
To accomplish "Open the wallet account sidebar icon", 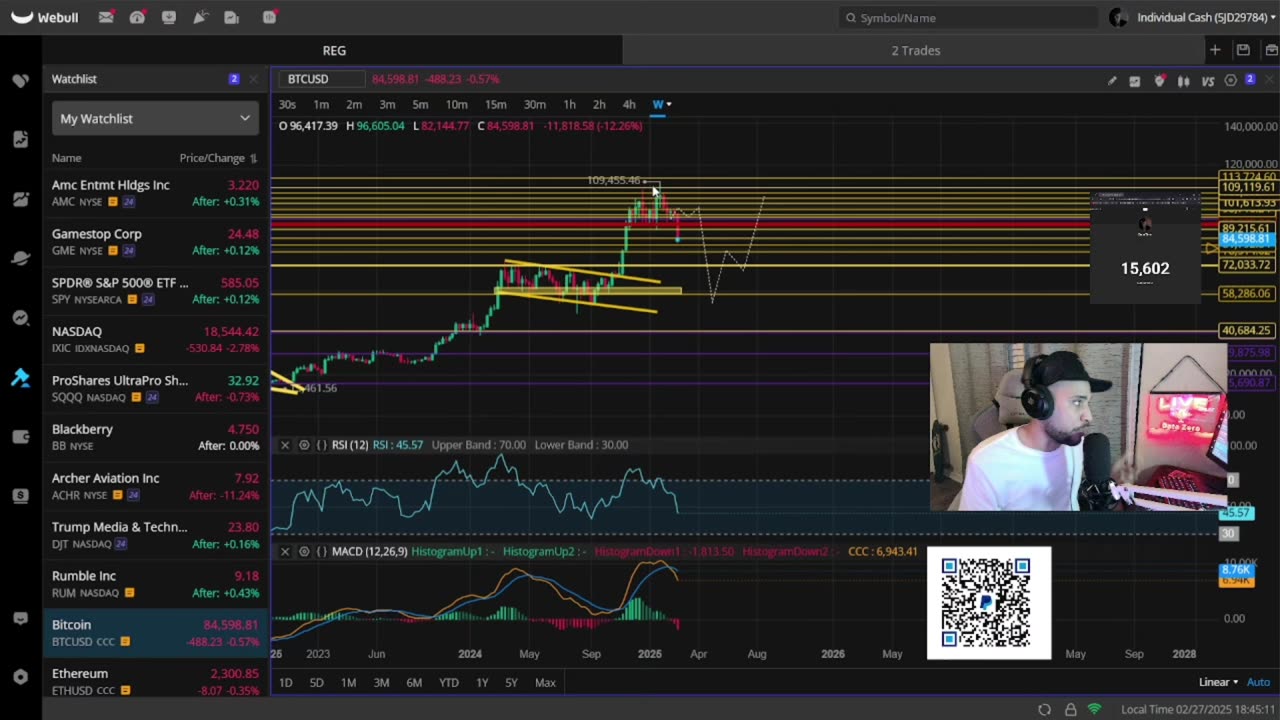I will 20,436.
